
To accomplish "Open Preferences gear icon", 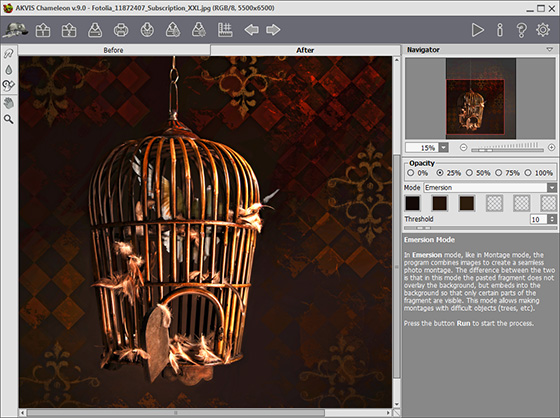I will (543, 30).
